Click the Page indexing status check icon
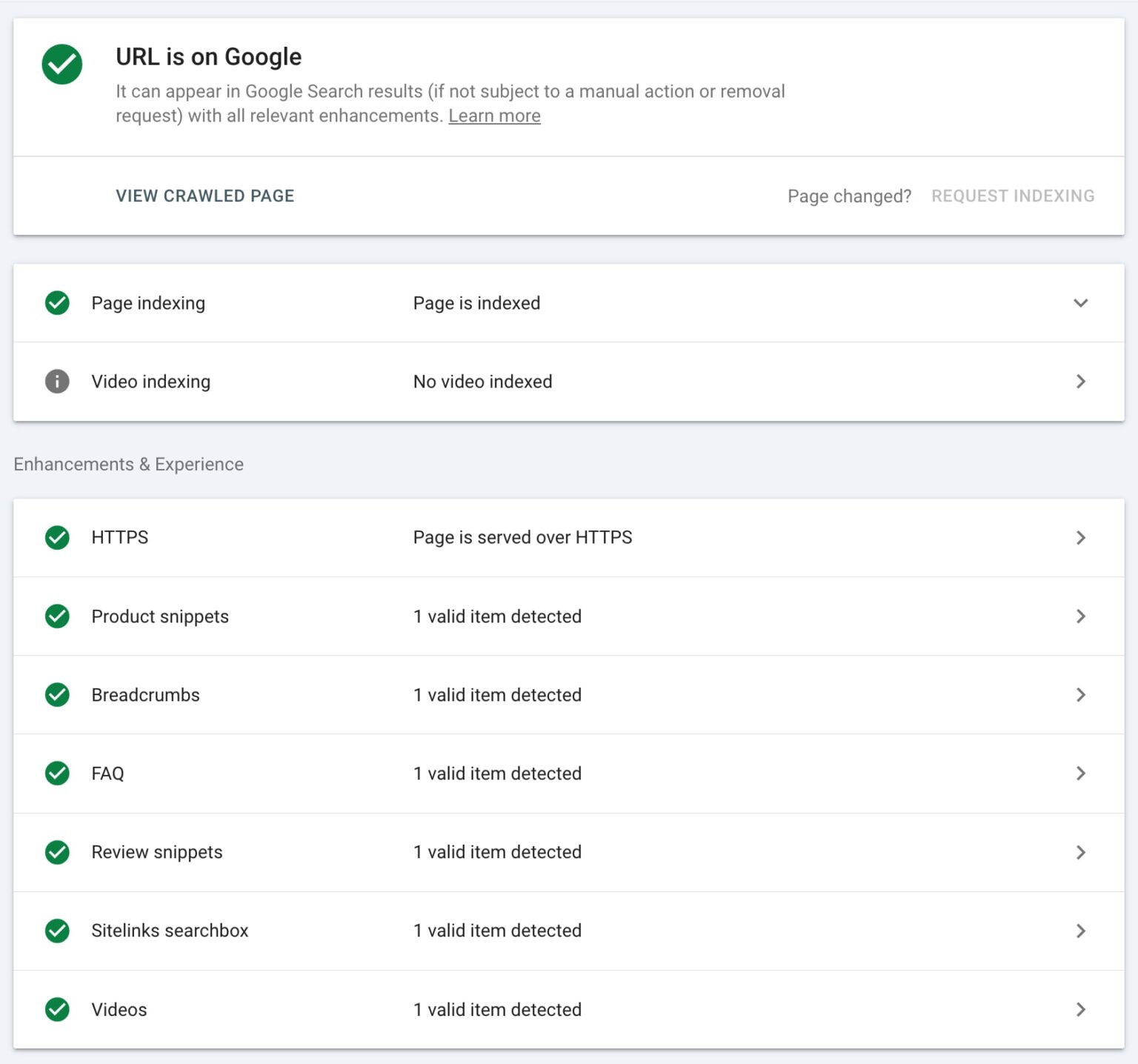Viewport: 1138px width, 1064px height. [57, 303]
